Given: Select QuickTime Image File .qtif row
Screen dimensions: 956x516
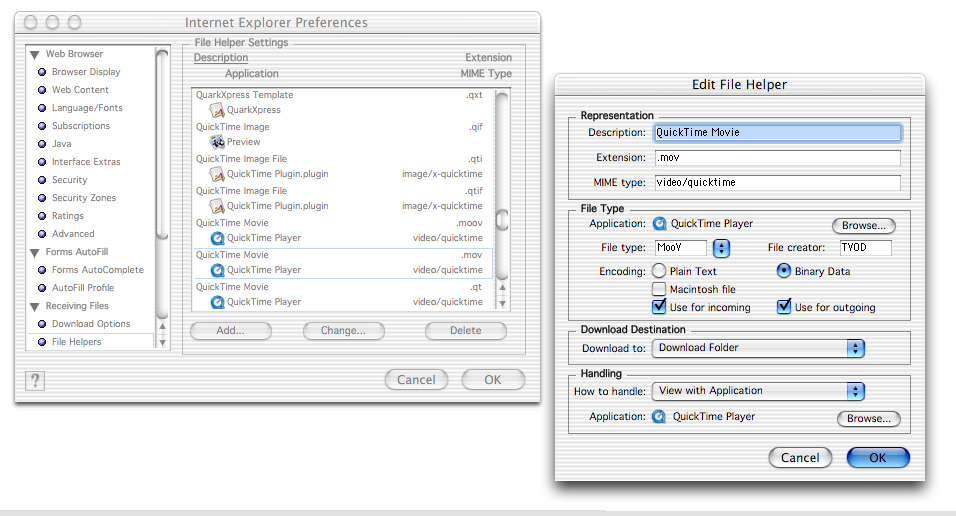Looking at the screenshot, I should click(x=342, y=198).
